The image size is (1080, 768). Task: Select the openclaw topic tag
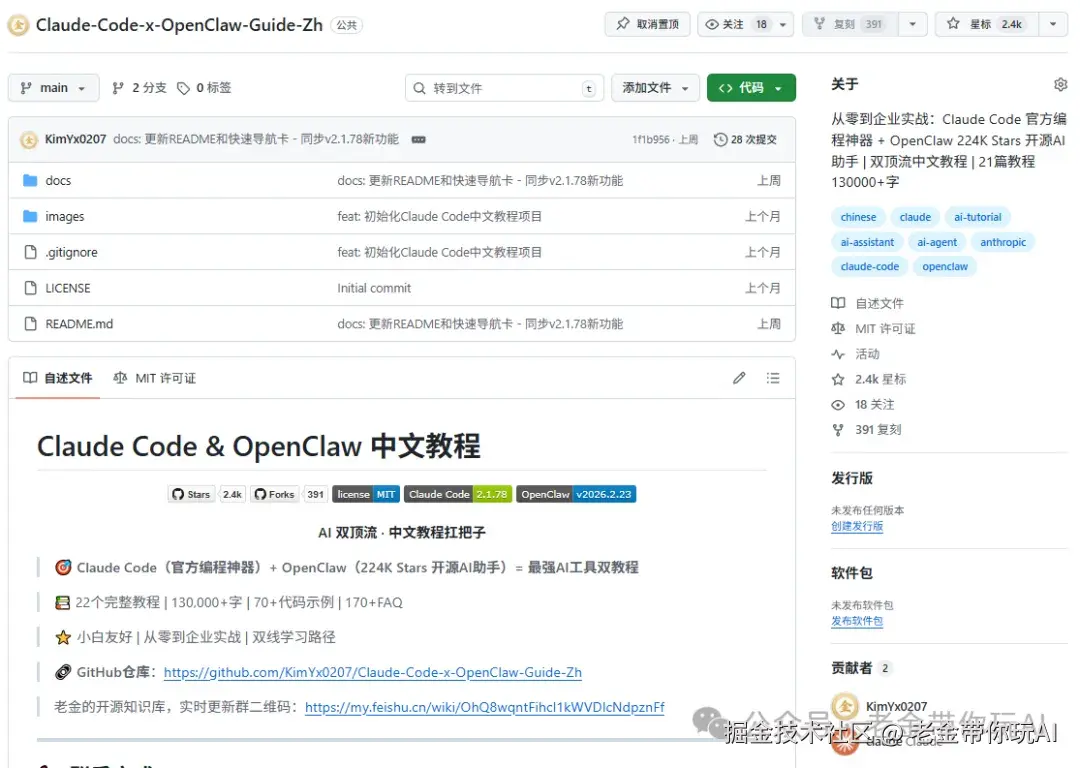click(x=945, y=267)
